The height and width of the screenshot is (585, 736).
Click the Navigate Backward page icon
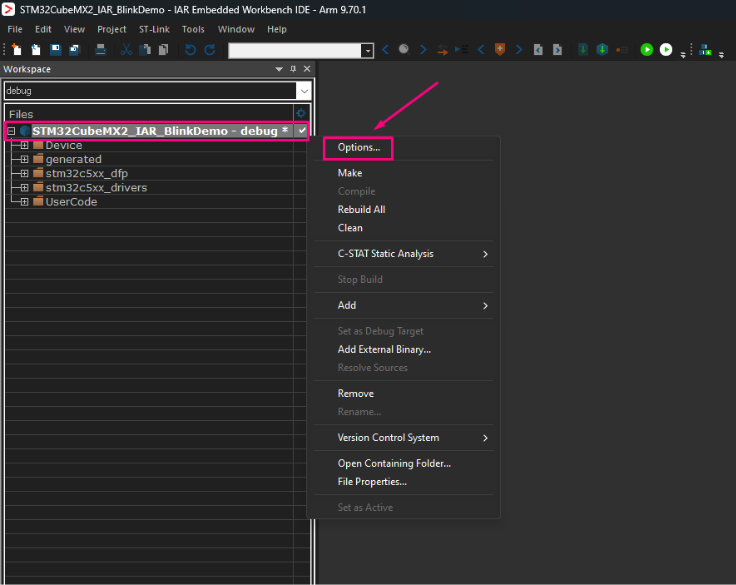538,49
